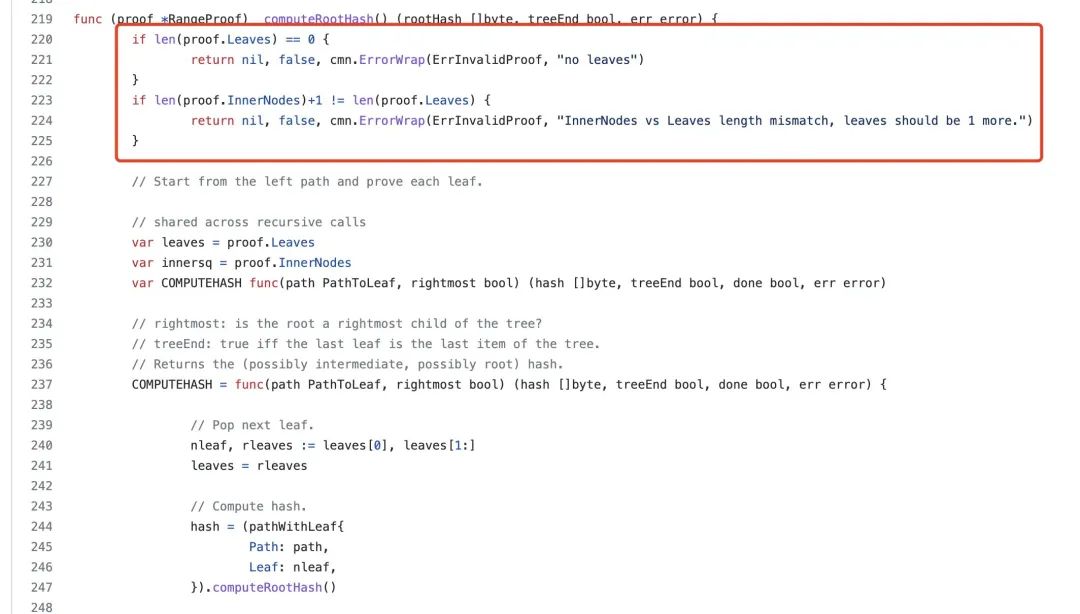The height and width of the screenshot is (614, 1080).
Task: Click line number 244
Action: pos(41,526)
